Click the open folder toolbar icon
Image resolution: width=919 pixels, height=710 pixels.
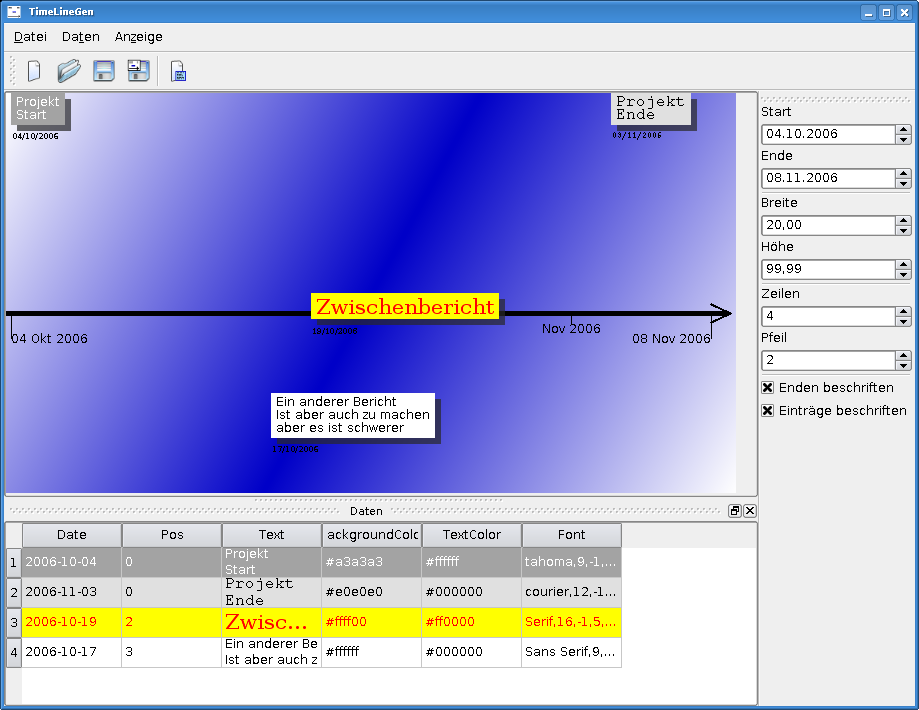68,71
